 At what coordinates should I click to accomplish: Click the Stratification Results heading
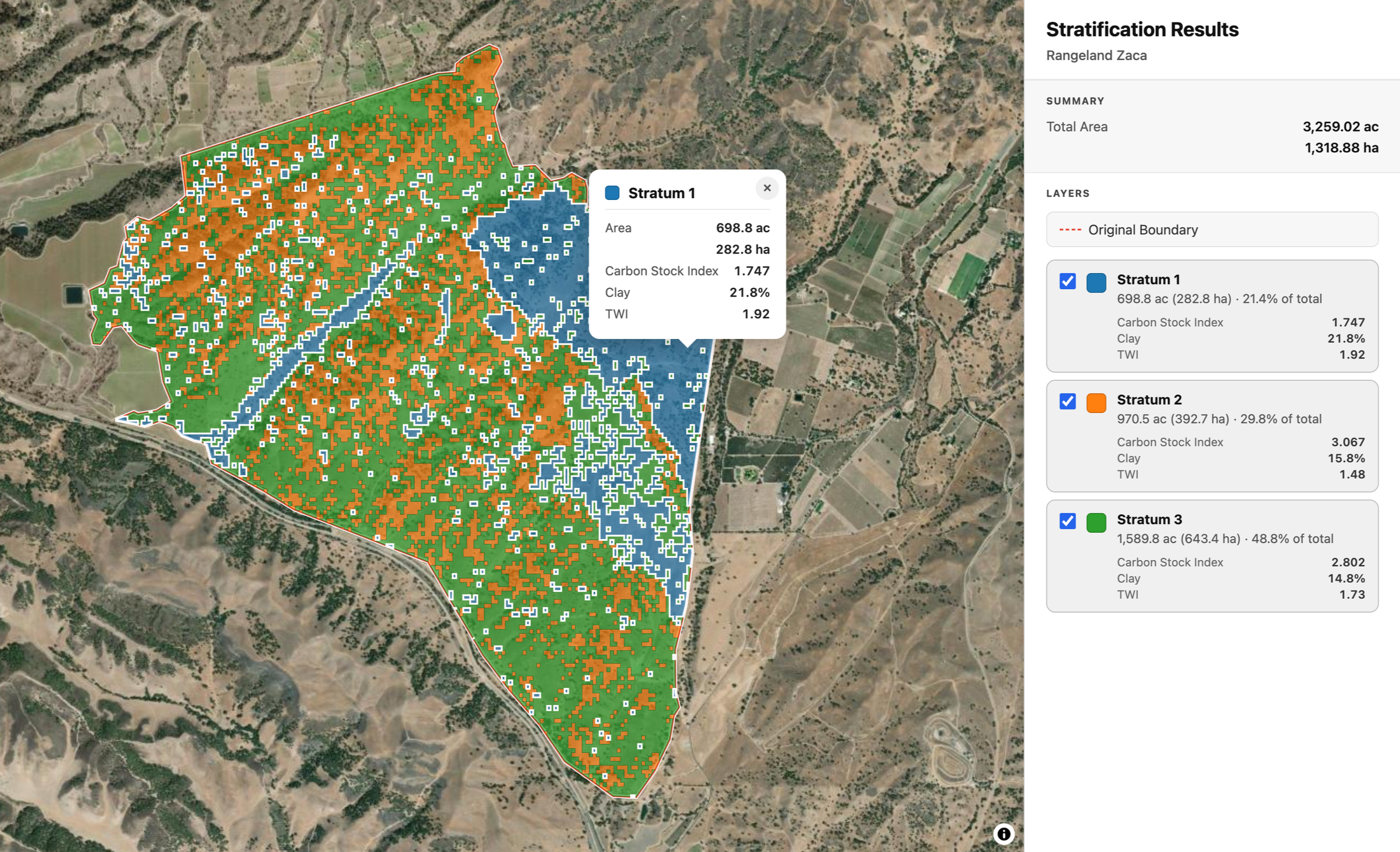pos(1142,30)
